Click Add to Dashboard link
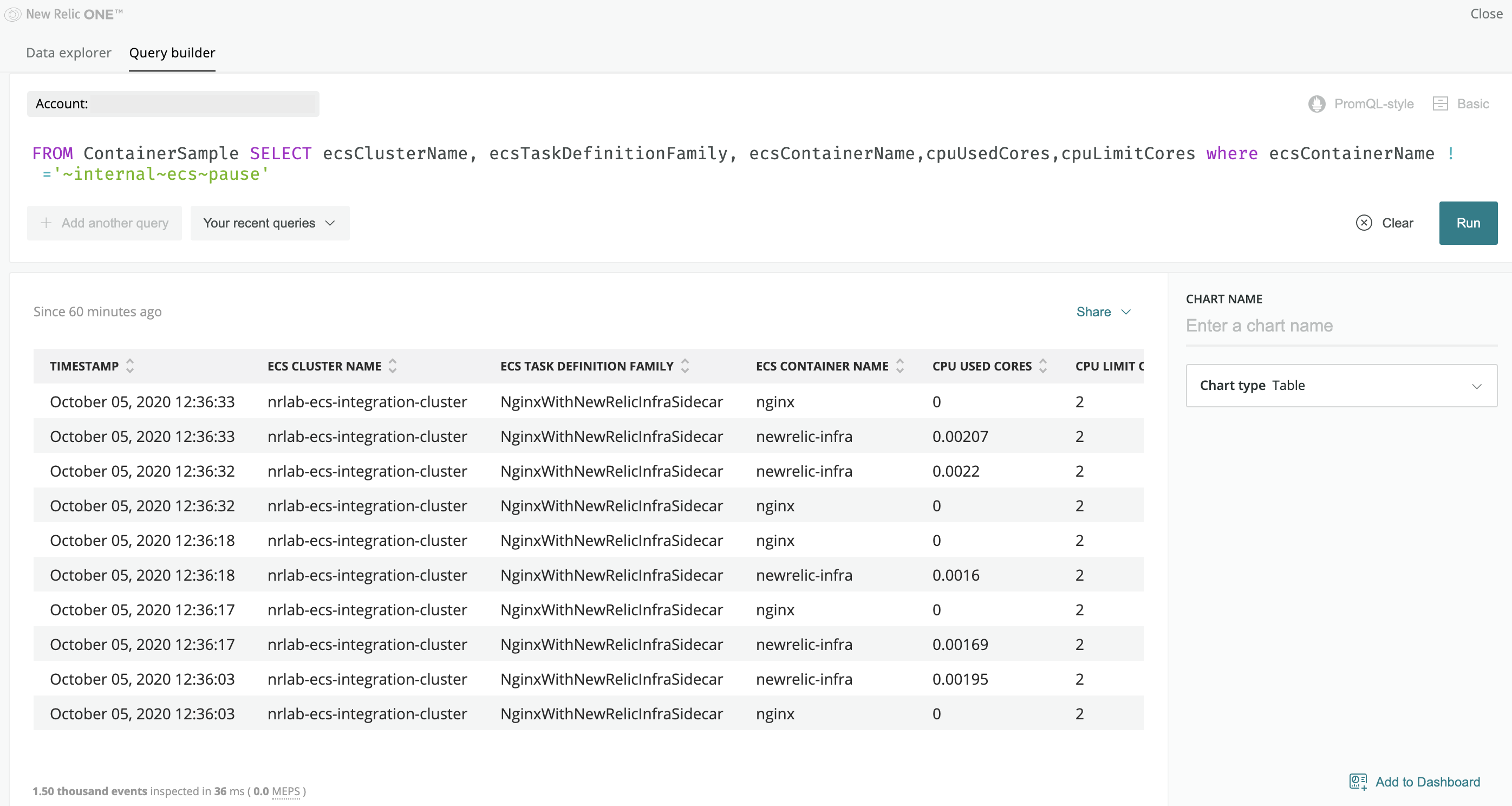Image resolution: width=1512 pixels, height=806 pixels. click(1415, 782)
